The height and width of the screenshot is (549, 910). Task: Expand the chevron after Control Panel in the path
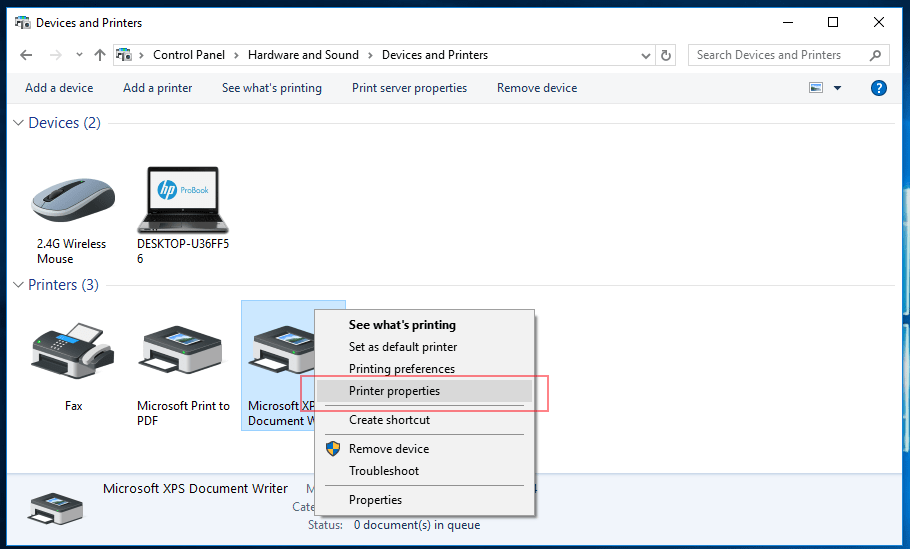pos(236,56)
